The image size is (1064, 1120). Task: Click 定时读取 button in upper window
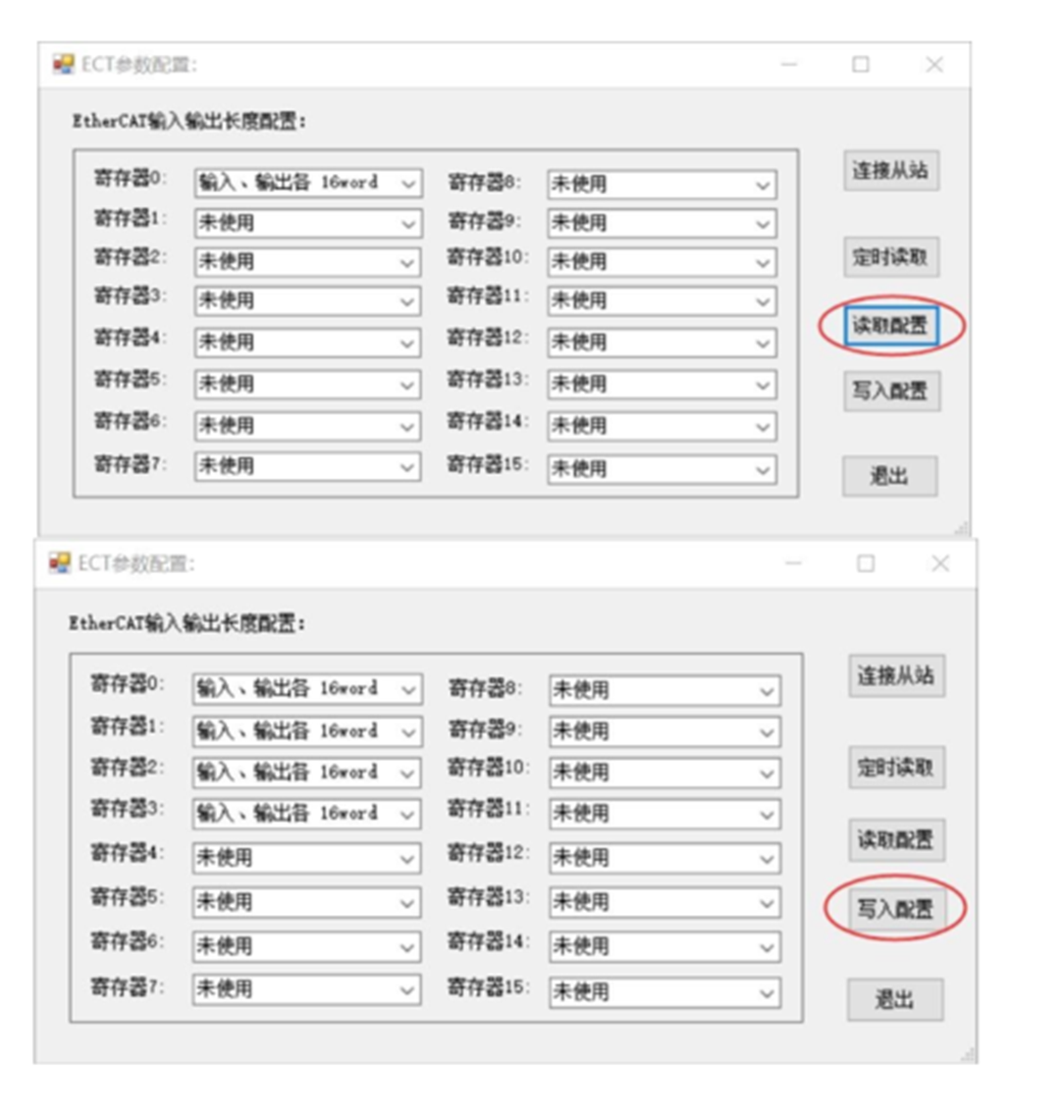(890, 256)
